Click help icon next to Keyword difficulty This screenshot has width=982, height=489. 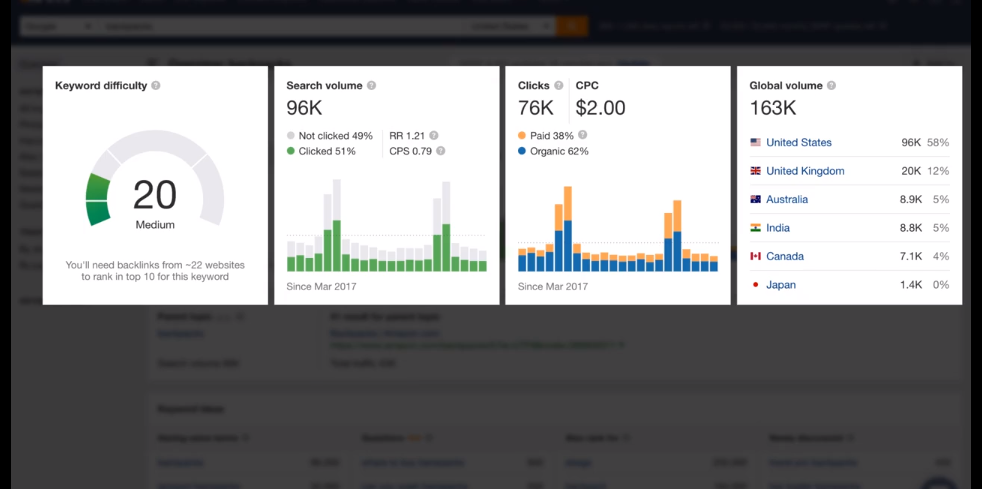click(x=156, y=86)
